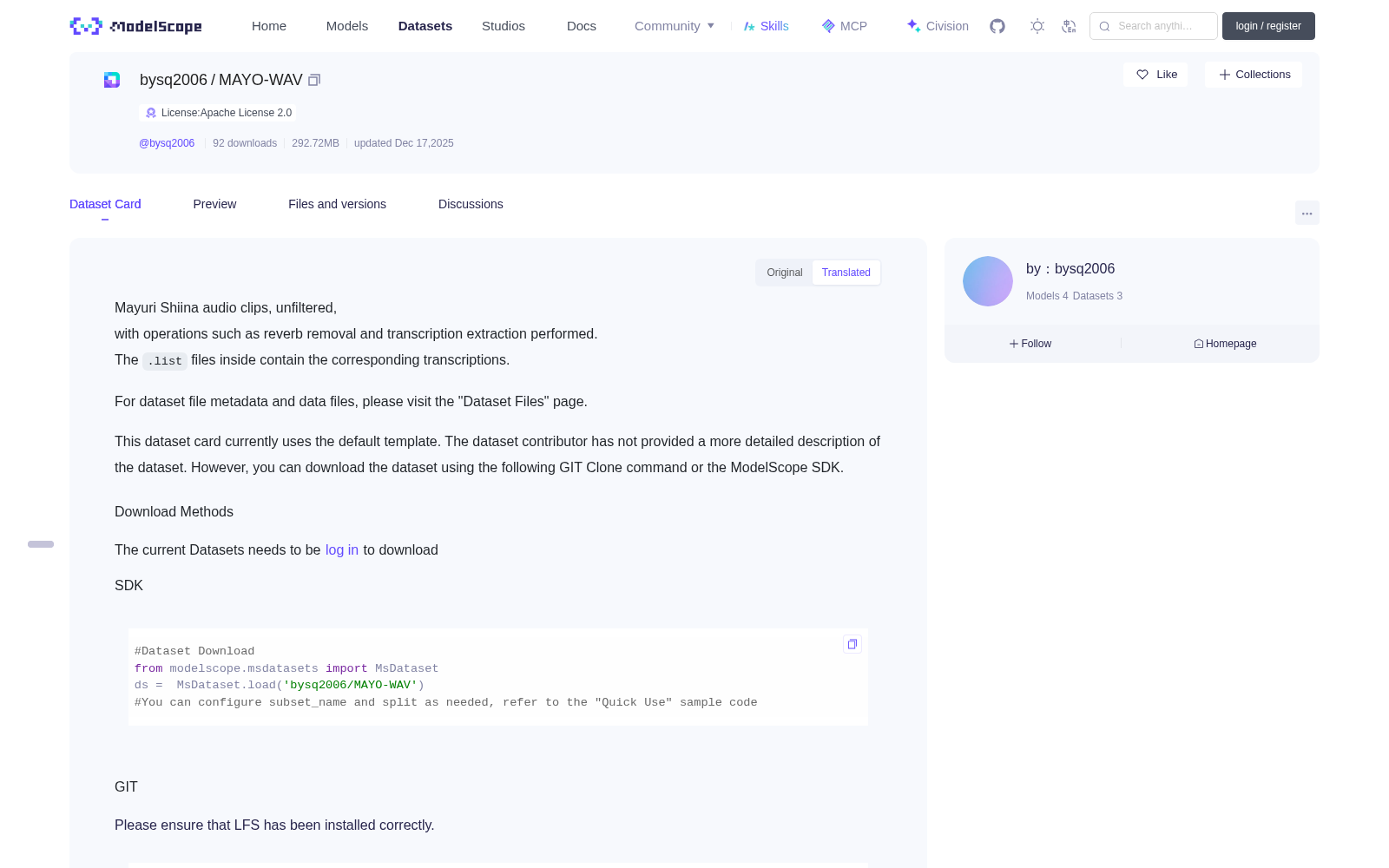Click the 92 downloads text
This screenshot has width=1389, height=868.
[x=245, y=143]
